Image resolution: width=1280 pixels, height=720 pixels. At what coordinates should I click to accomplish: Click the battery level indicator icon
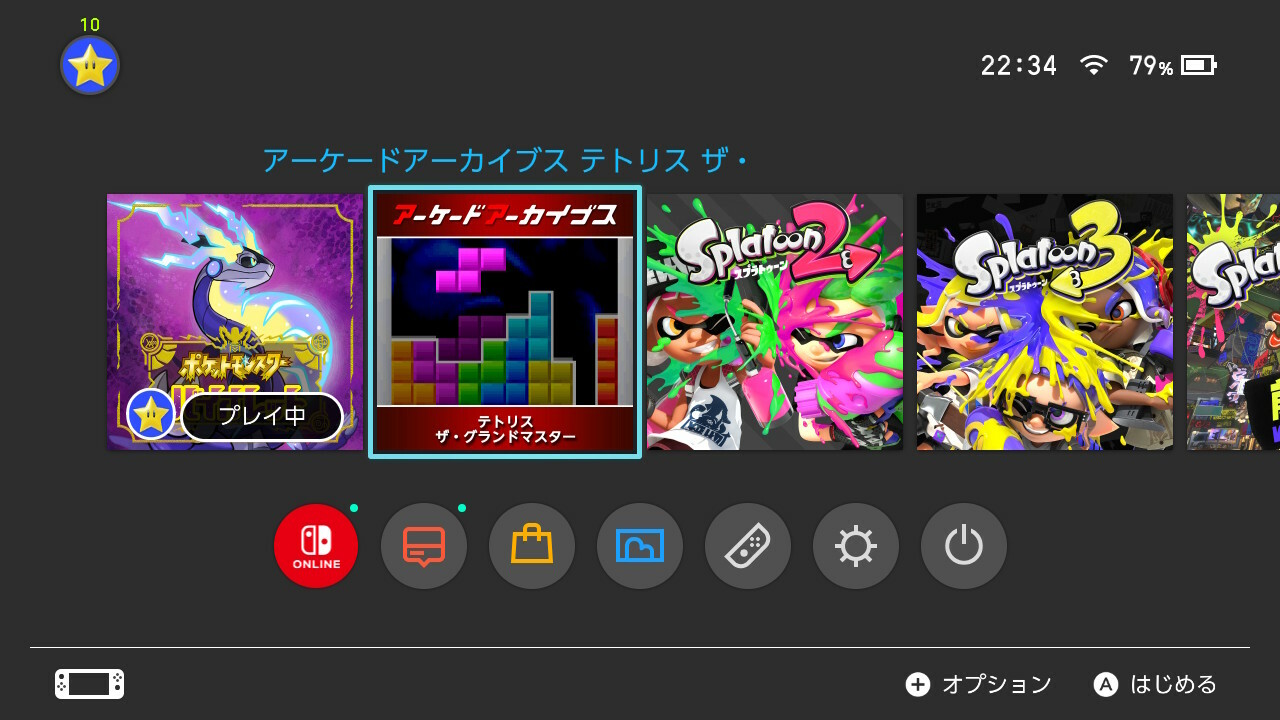click(x=1198, y=66)
